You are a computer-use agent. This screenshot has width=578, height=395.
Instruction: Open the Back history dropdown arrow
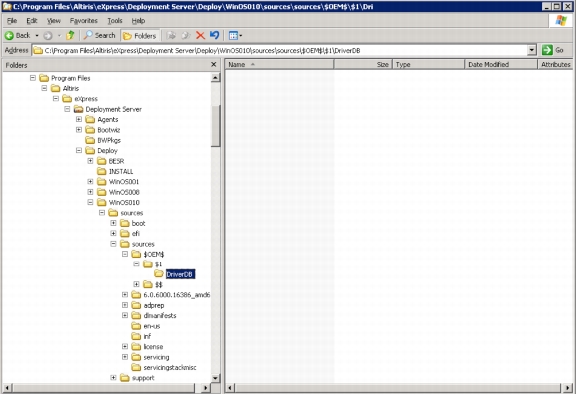pyautogui.click(x=37, y=36)
